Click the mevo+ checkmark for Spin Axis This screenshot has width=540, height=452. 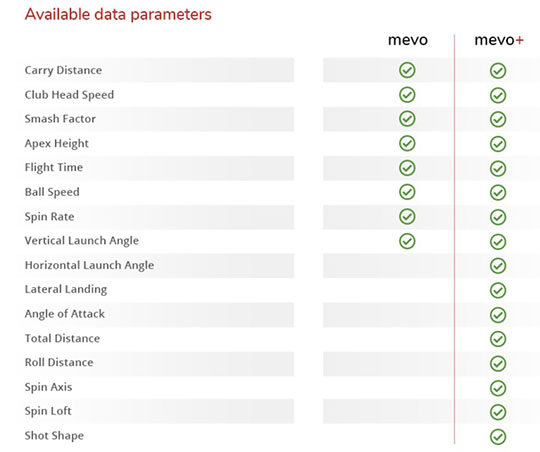click(x=498, y=388)
